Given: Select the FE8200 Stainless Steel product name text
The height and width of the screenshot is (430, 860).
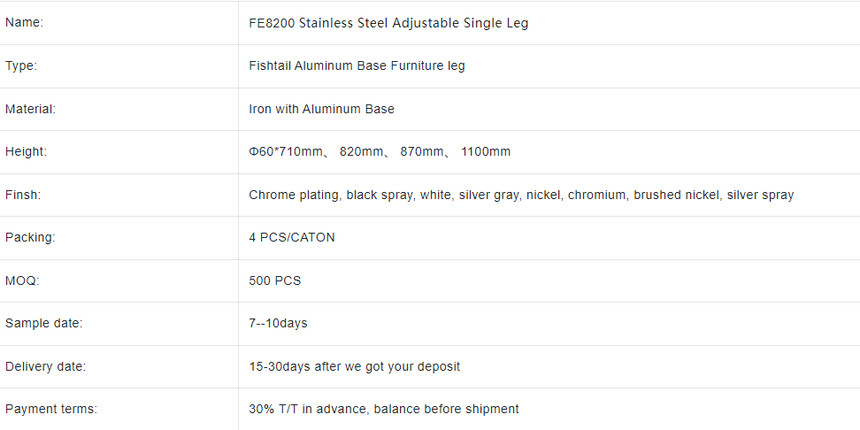Looking at the screenshot, I should [388, 23].
